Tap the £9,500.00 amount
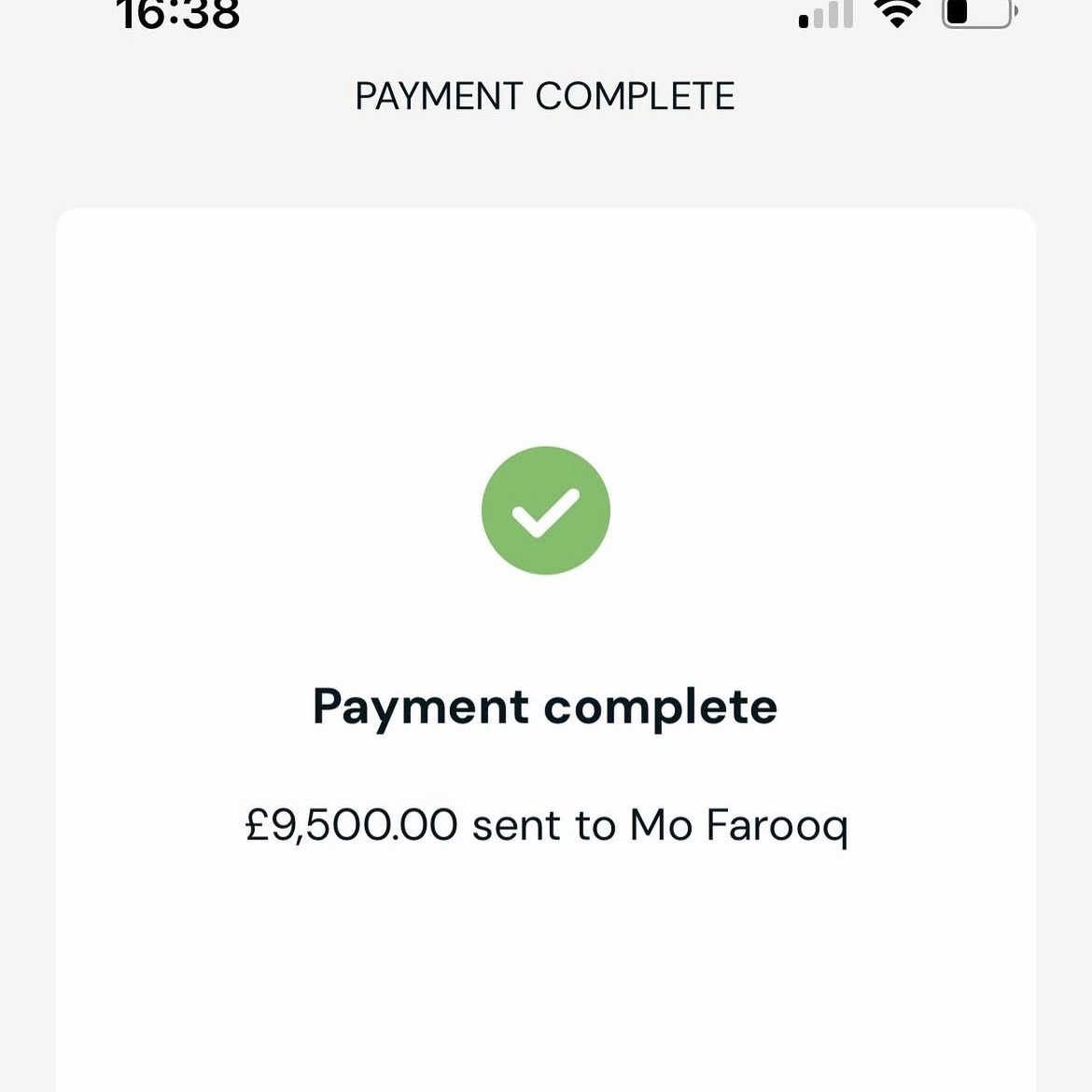 [352, 825]
